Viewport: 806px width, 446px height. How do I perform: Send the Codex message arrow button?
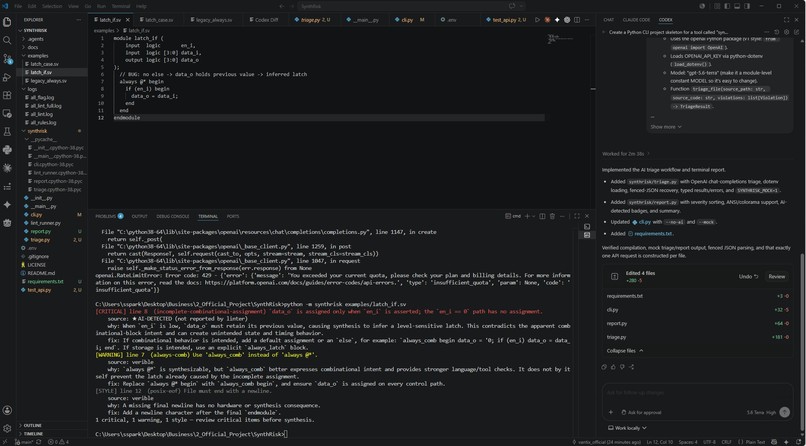click(784, 412)
